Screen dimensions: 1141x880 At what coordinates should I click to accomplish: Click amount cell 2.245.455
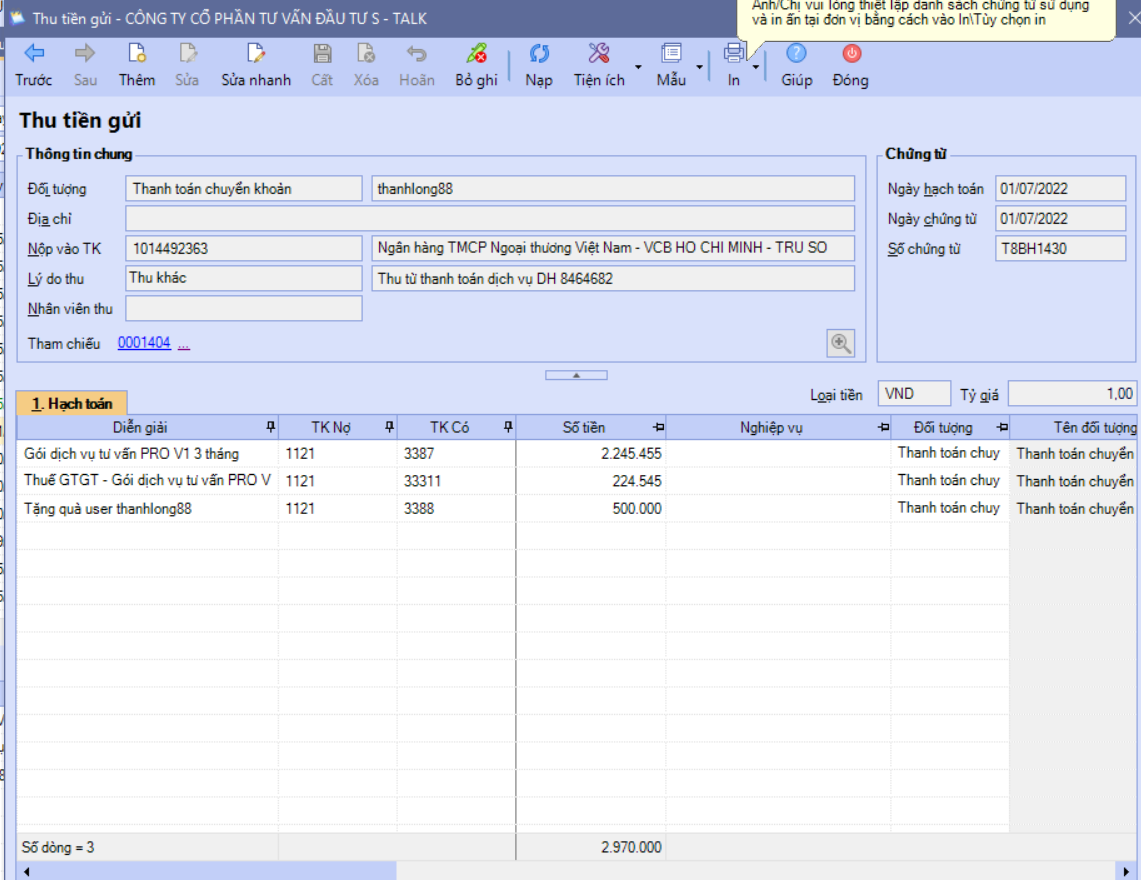point(590,453)
